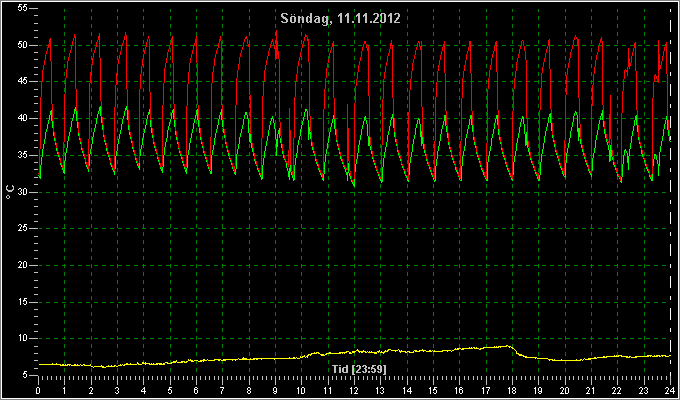Click the 20 value on temperature axis
The height and width of the screenshot is (400, 680).
[23, 265]
